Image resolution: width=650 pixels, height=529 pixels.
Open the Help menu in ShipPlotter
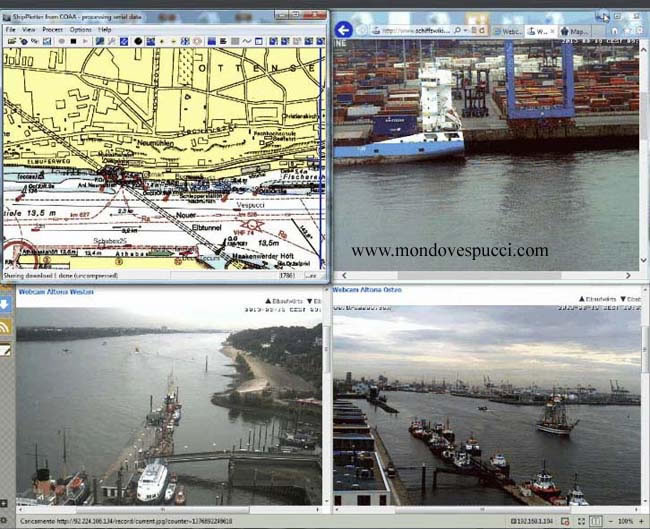point(105,29)
